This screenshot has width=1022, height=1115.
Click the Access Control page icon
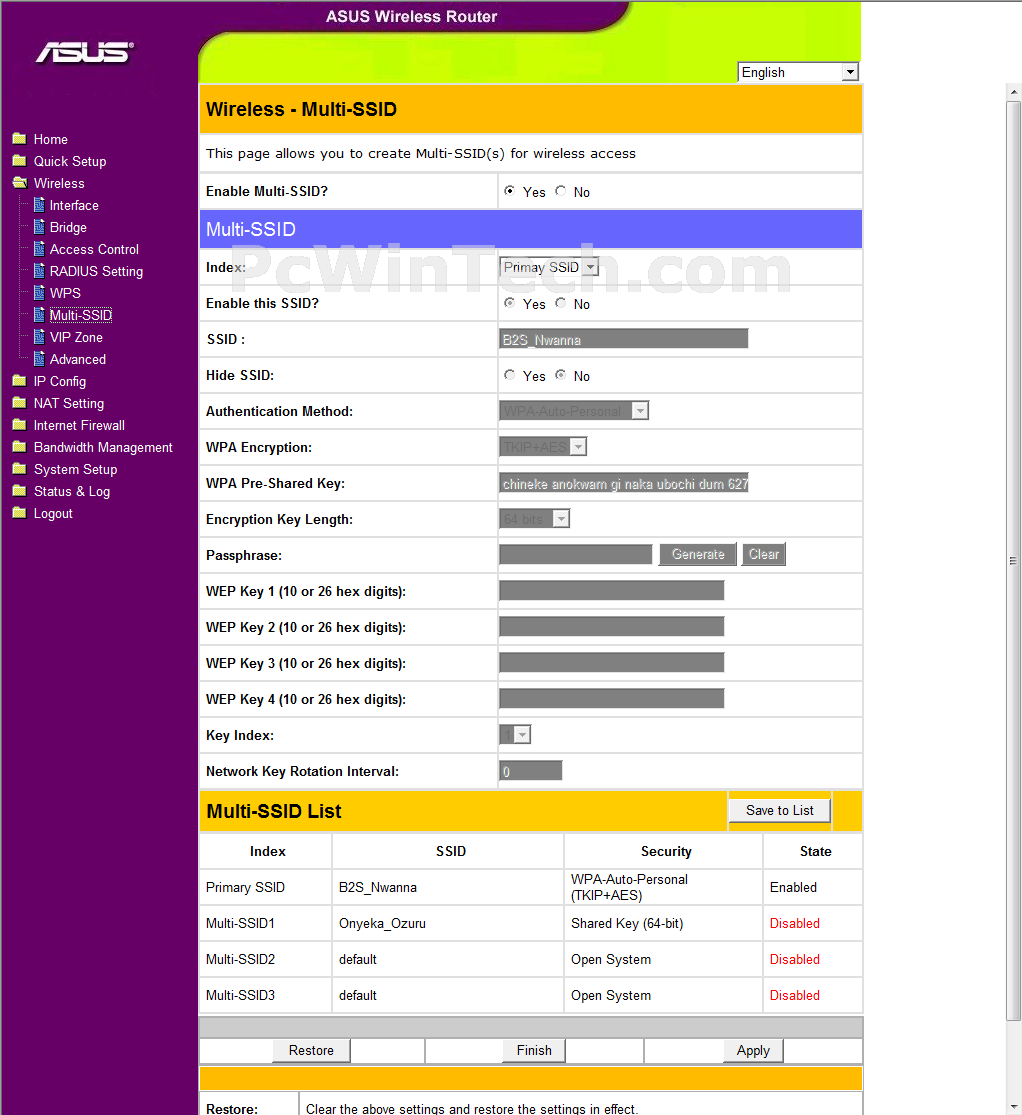[40, 249]
